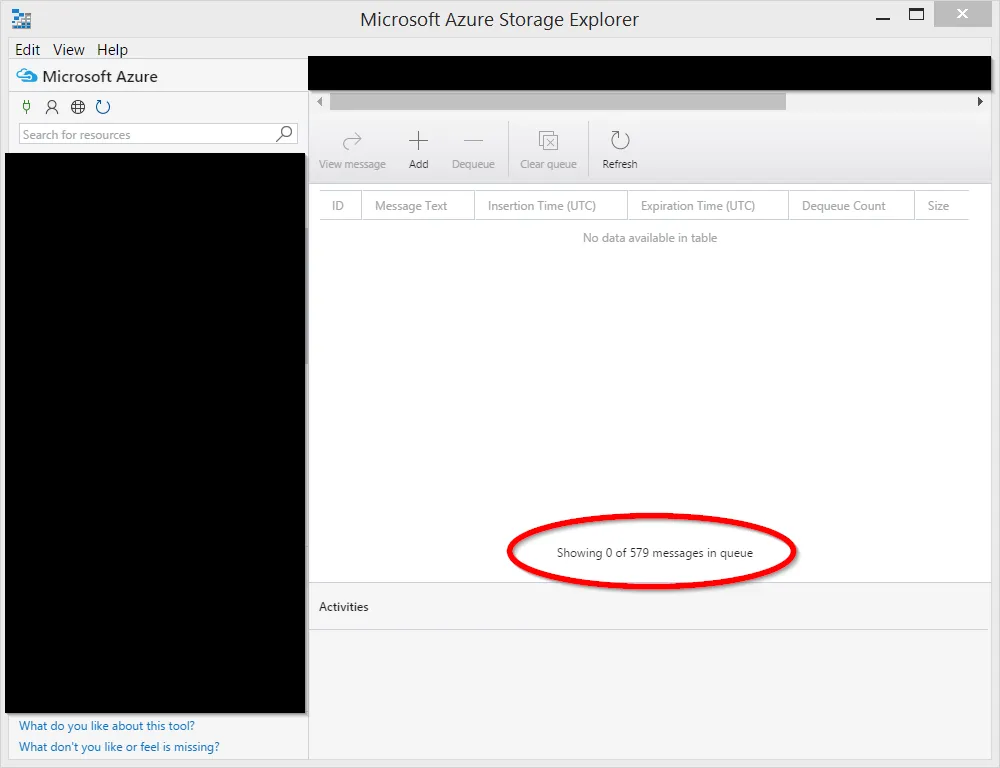Open the Edit menu
The height and width of the screenshot is (768, 1000).
click(27, 50)
